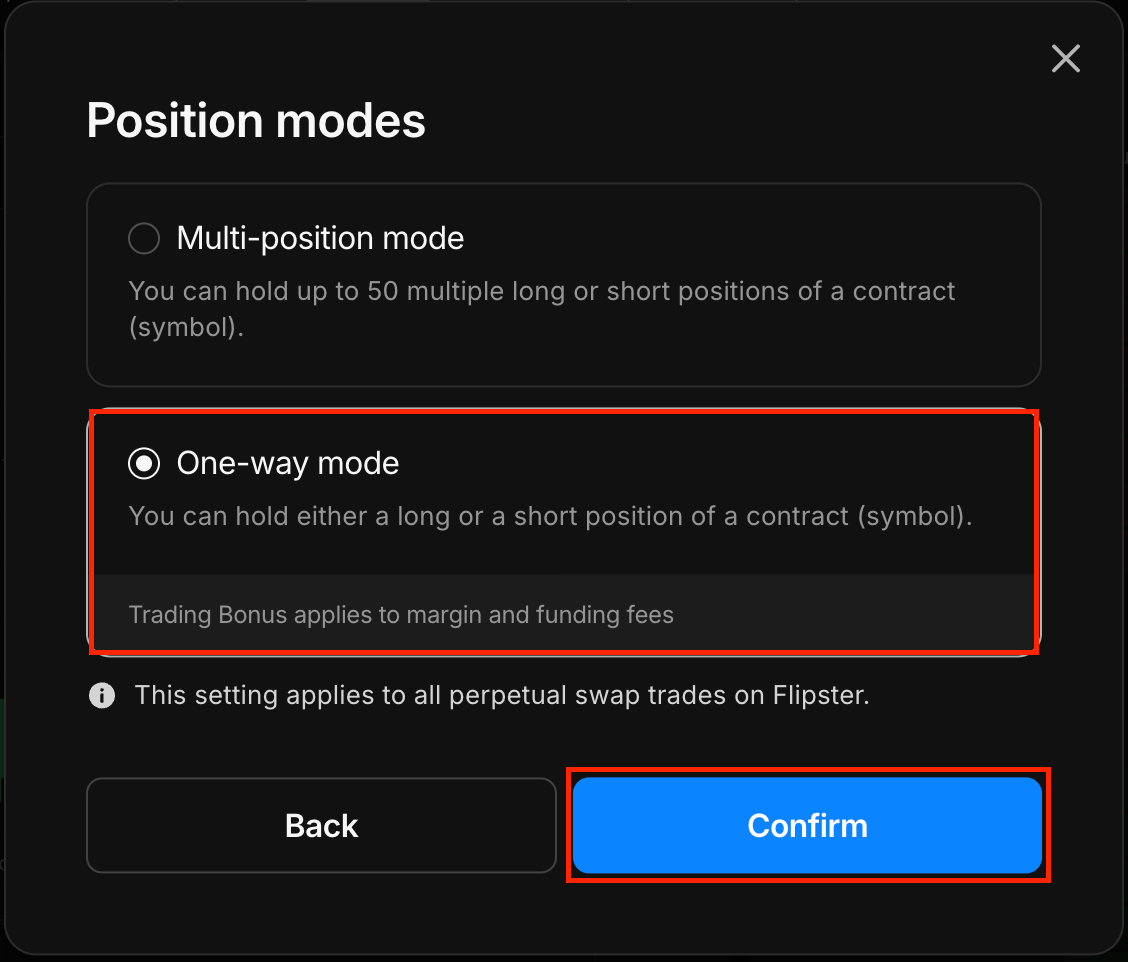Click the Trading Bonus applies banner
Screen dimensions: 1128x962
pos(564,614)
